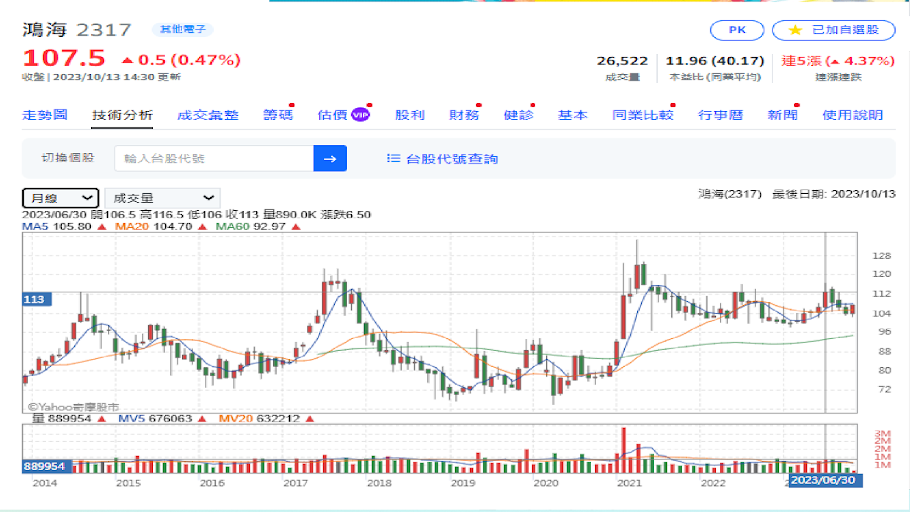Open the 成交量 indicator dropdown

(162, 198)
